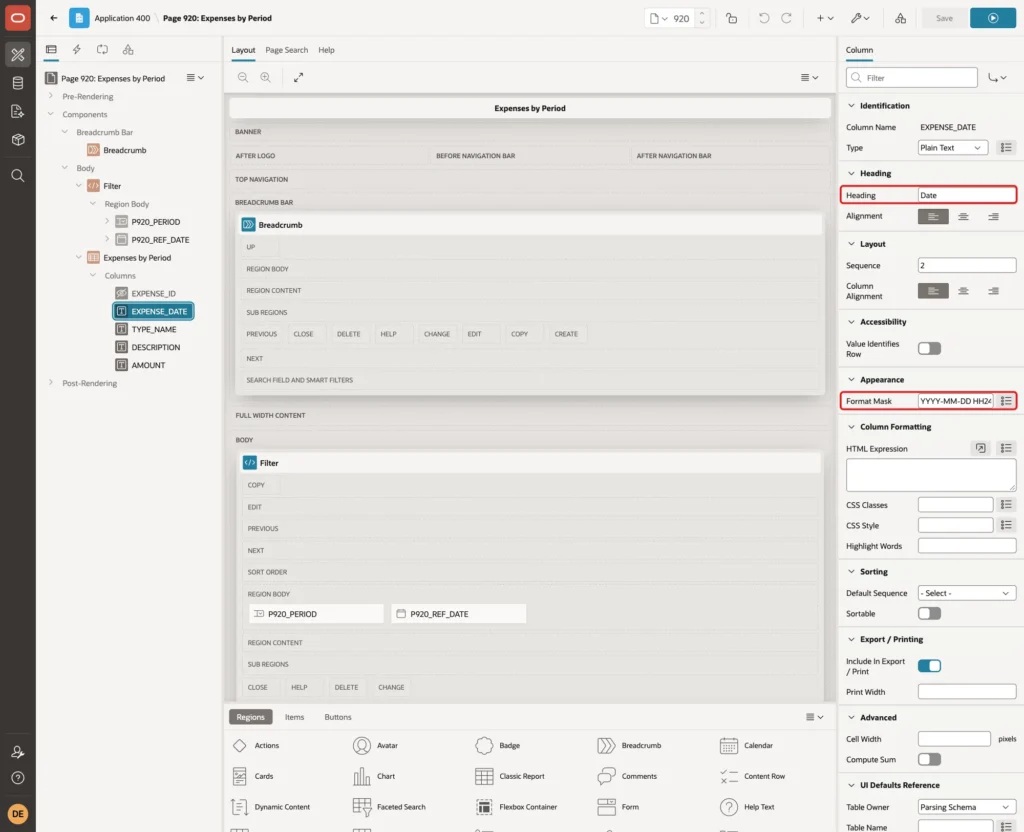Image resolution: width=1024 pixels, height=832 pixels.
Task: Click the page lock icon
Action: coord(731,18)
